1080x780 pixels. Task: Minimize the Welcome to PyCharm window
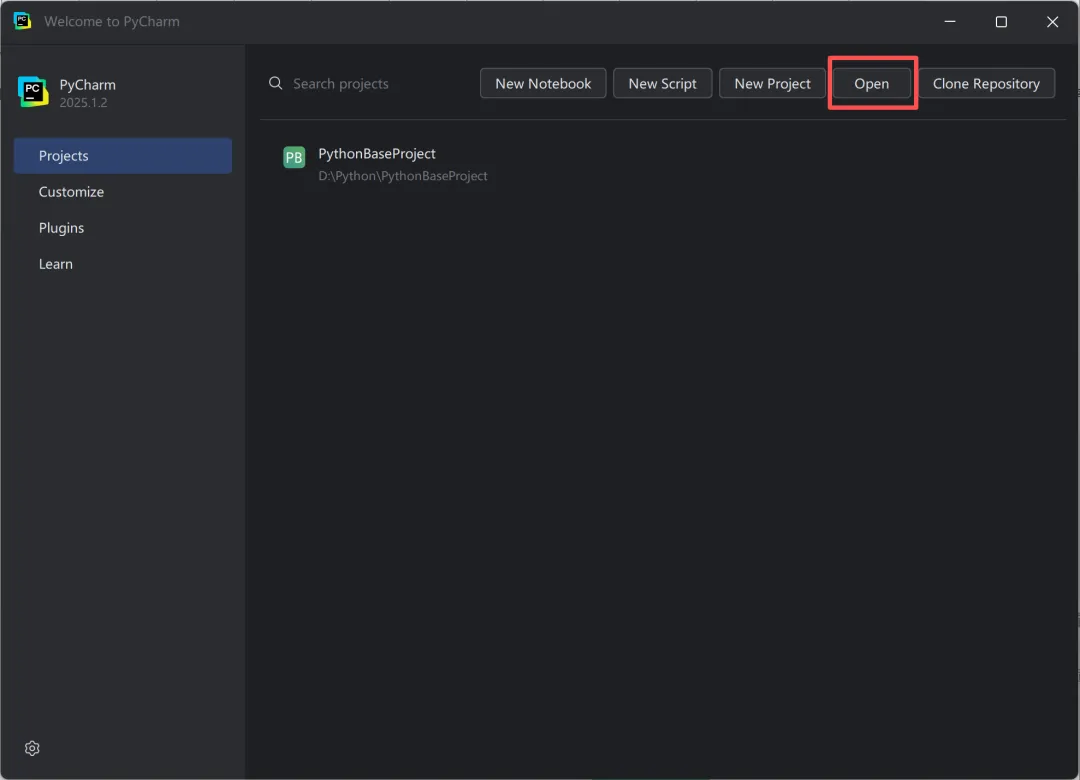point(950,21)
